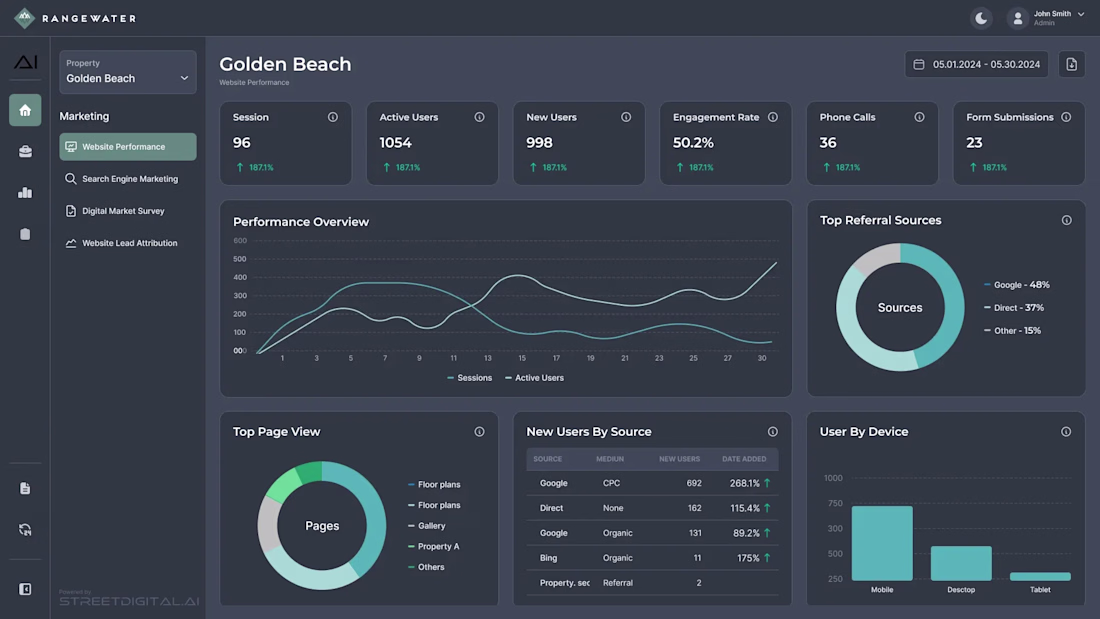This screenshot has width=1100, height=619.
Task: Sort table by MEDIUM column header
Action: point(610,459)
